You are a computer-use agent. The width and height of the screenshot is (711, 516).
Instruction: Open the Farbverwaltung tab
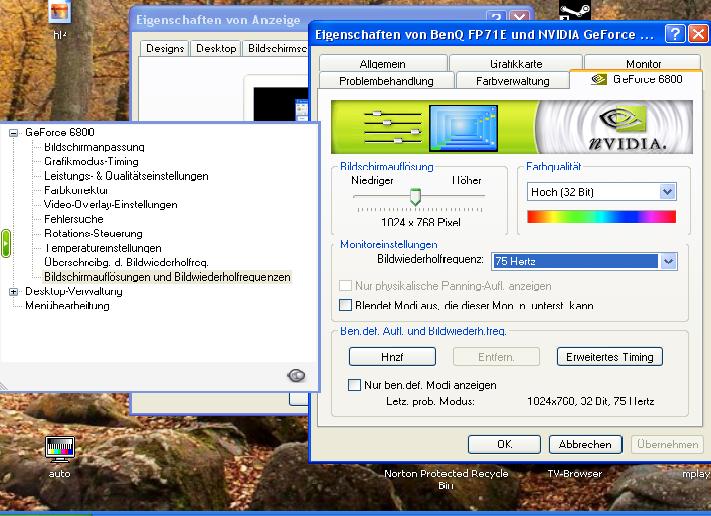point(512,81)
